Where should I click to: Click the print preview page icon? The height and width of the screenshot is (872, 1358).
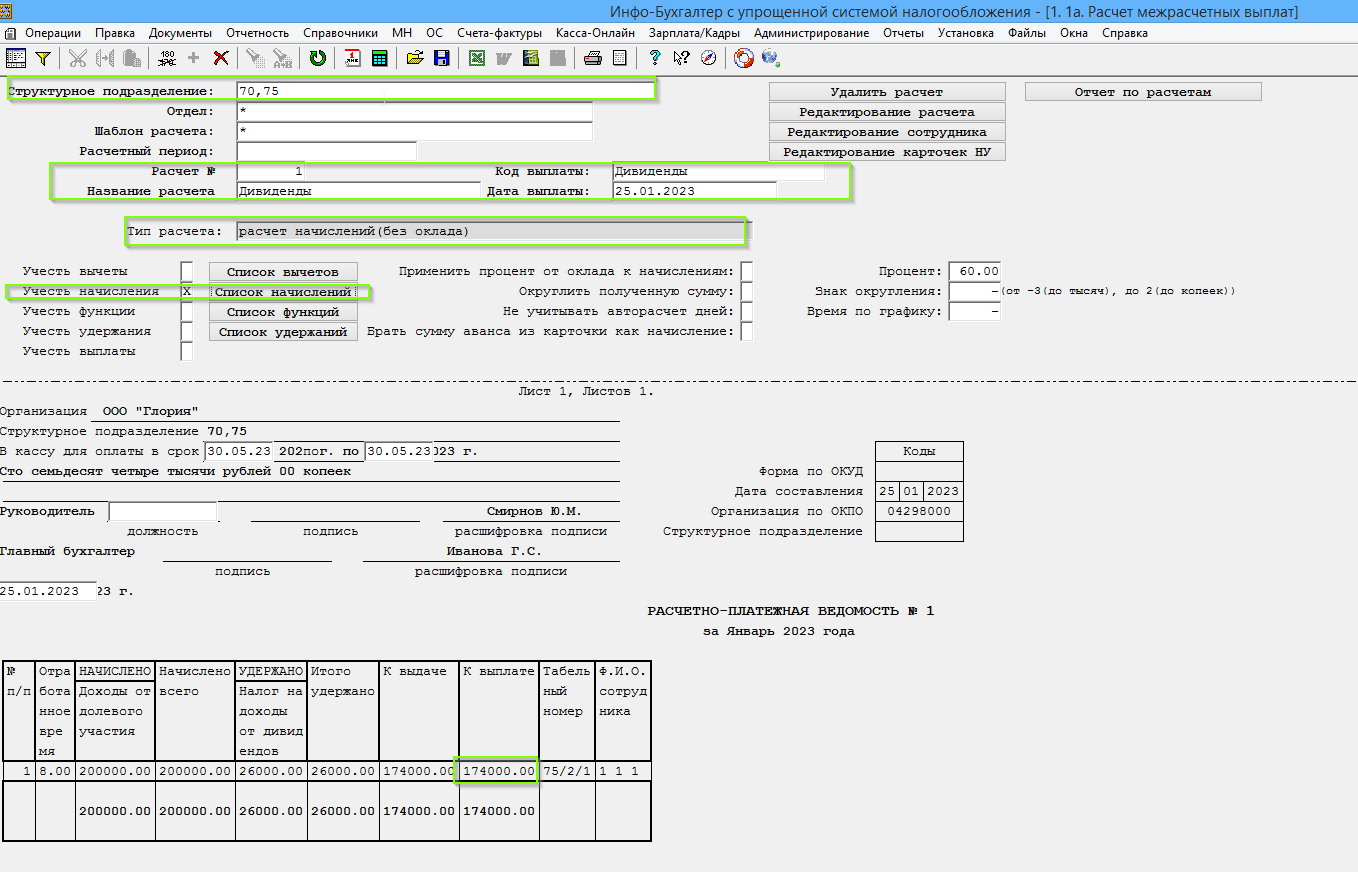tap(619, 58)
